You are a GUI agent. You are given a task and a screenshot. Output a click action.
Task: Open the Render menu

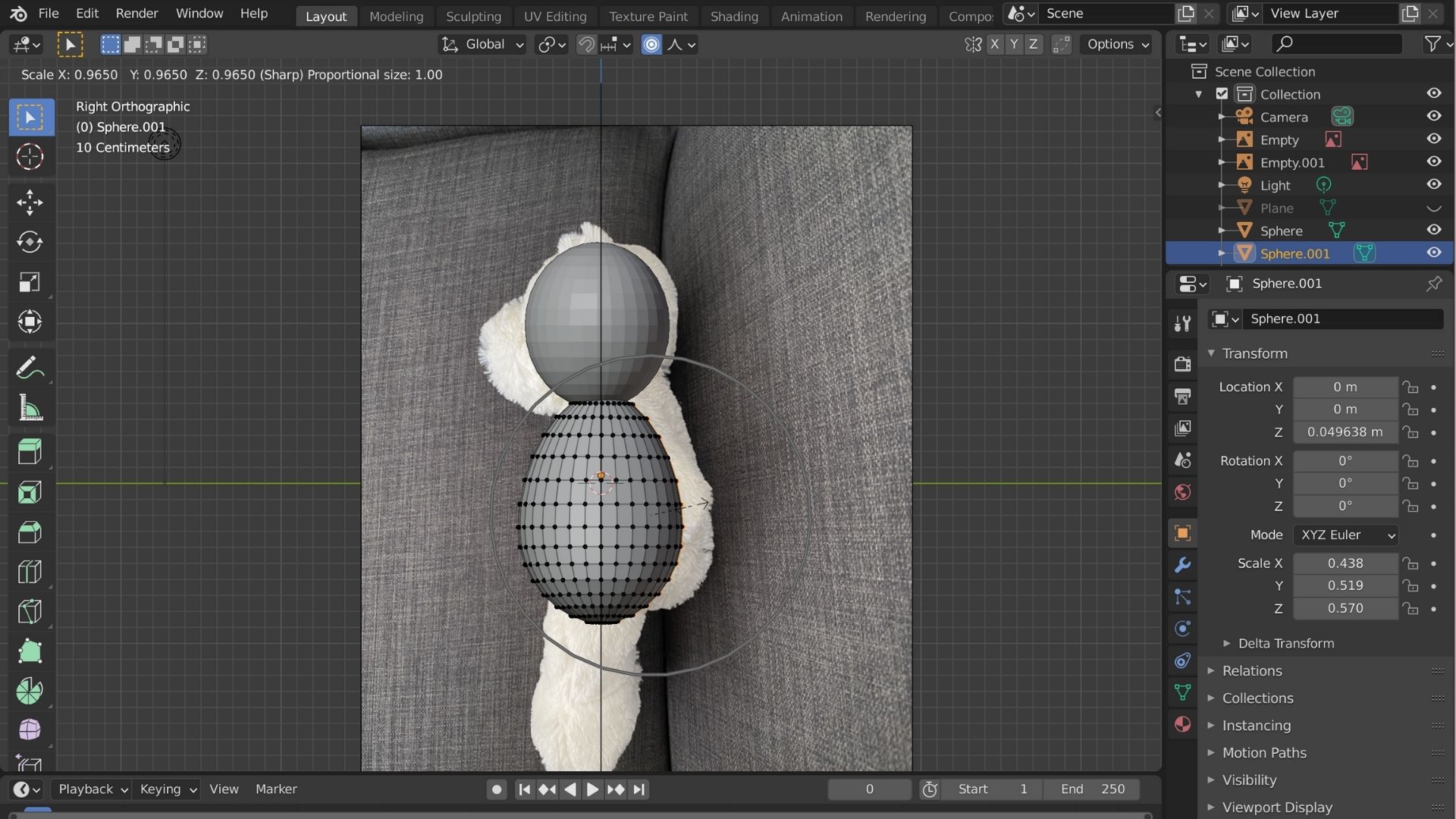pyautogui.click(x=136, y=13)
